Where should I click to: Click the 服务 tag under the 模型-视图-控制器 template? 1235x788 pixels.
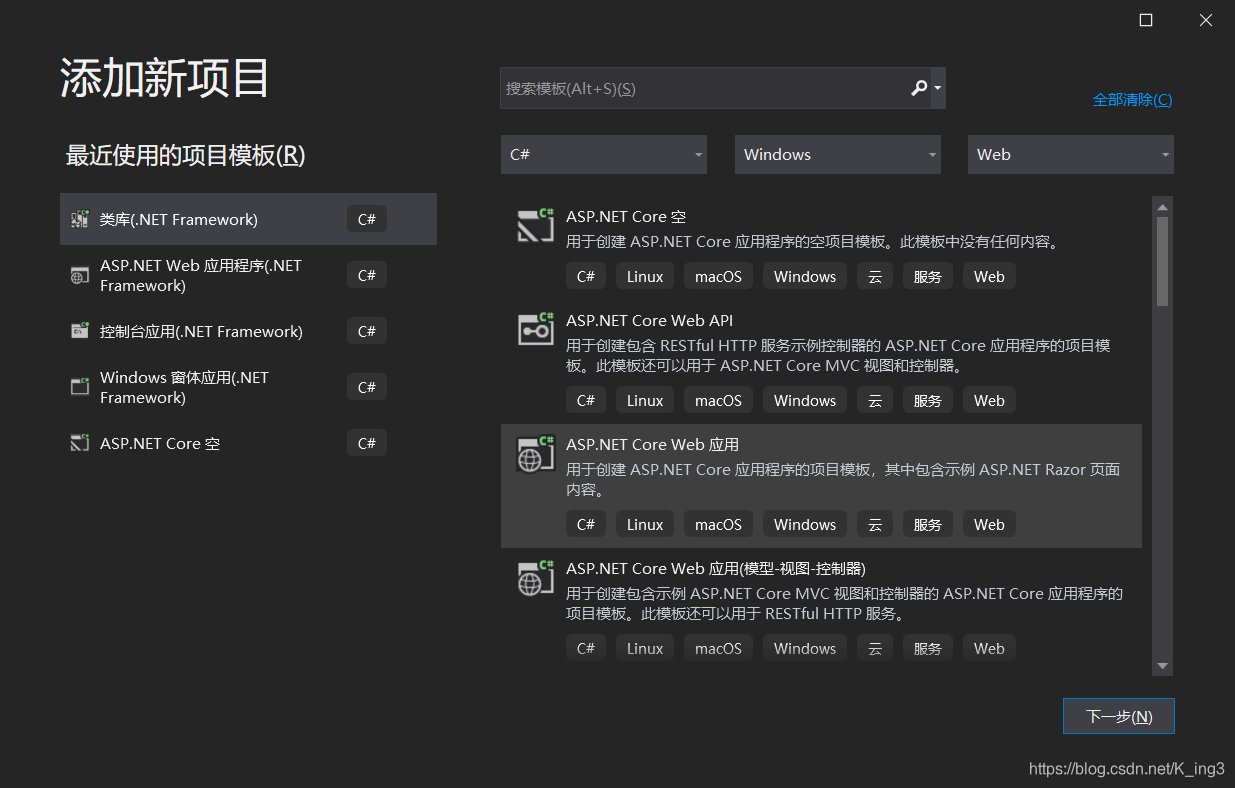pos(928,648)
